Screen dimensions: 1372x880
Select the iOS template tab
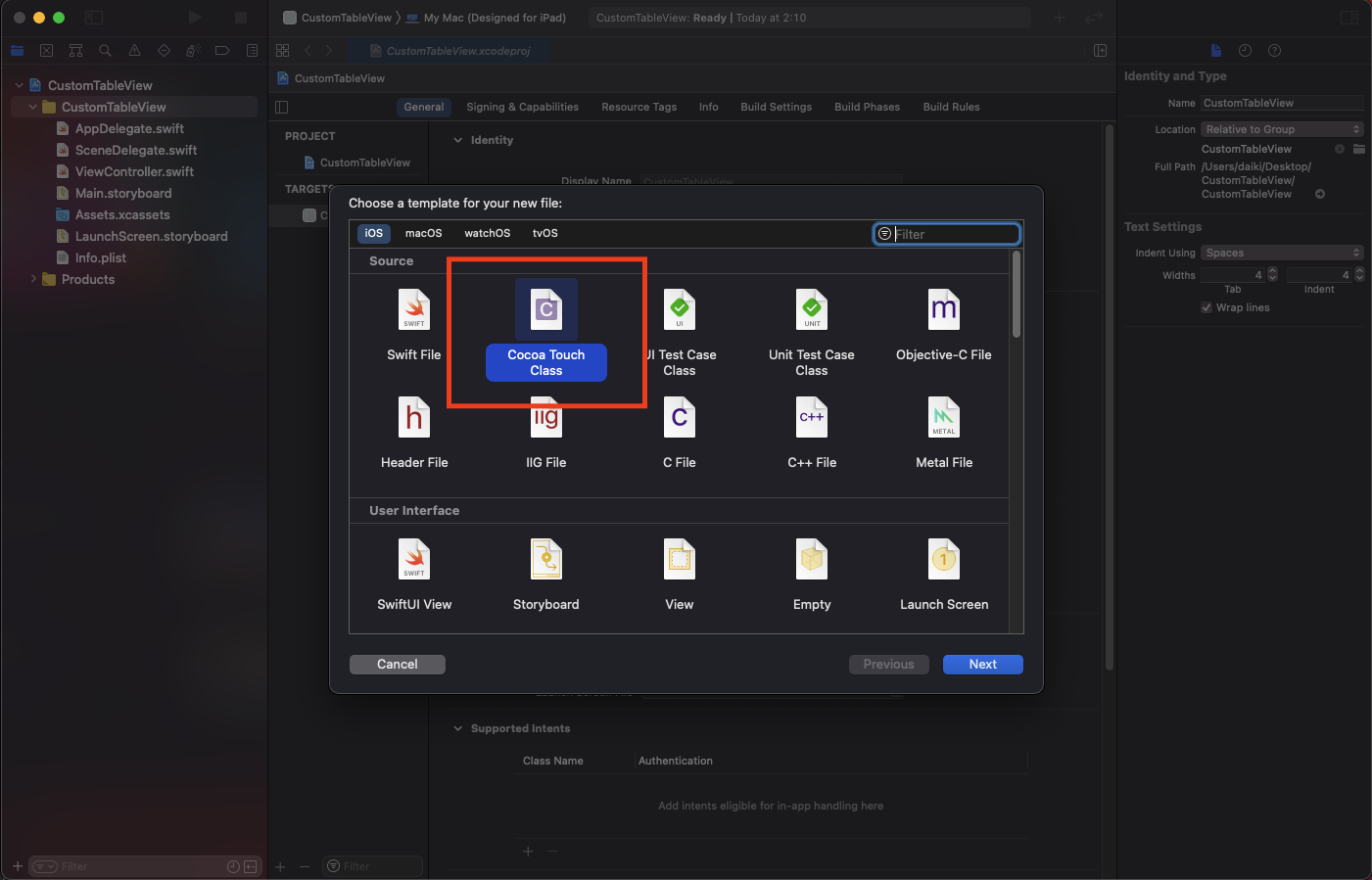pyautogui.click(x=374, y=233)
